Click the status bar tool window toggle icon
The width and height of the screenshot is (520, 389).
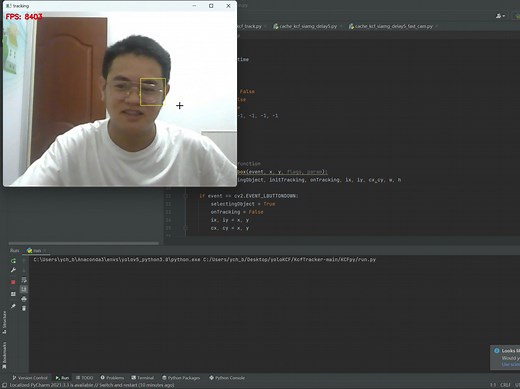click(4, 385)
